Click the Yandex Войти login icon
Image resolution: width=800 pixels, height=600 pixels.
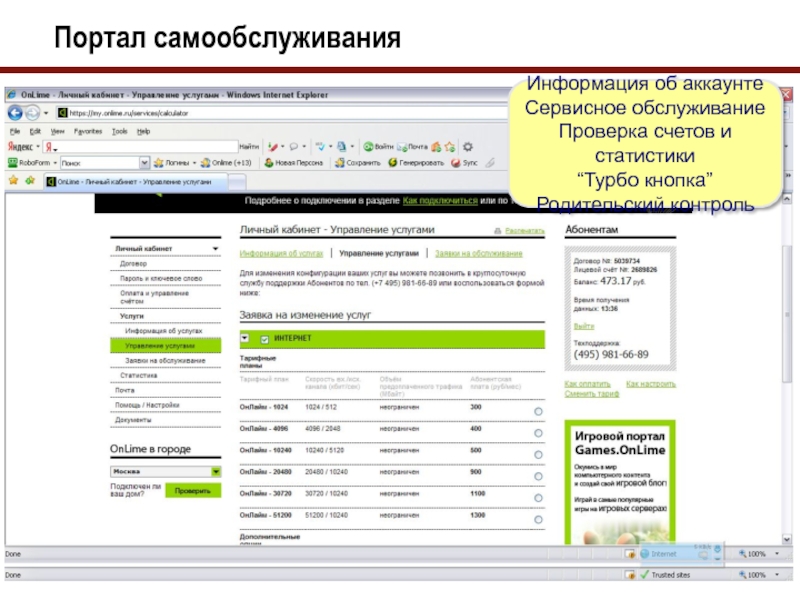378,147
